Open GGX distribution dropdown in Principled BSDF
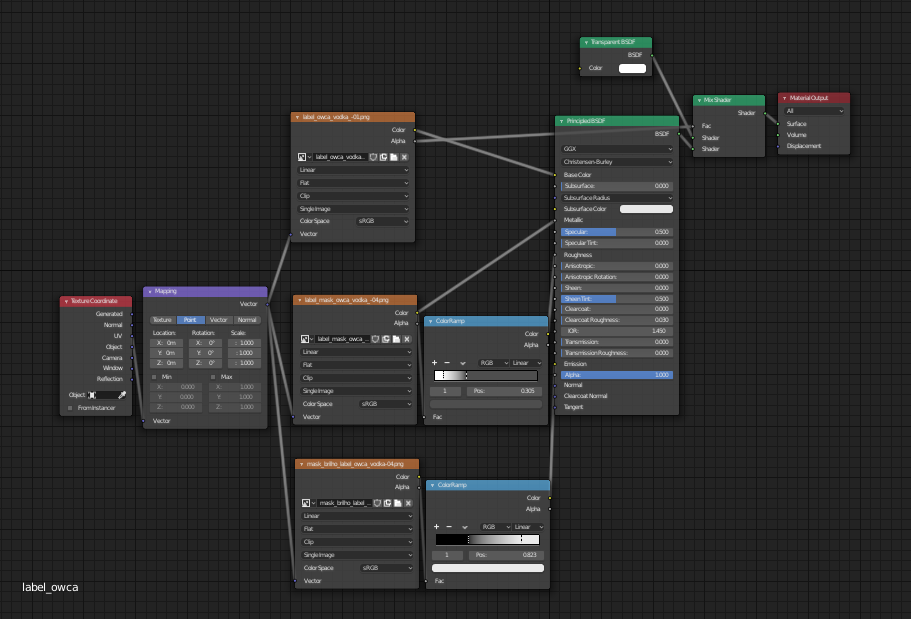This screenshot has height=619, width=911. tap(617, 149)
